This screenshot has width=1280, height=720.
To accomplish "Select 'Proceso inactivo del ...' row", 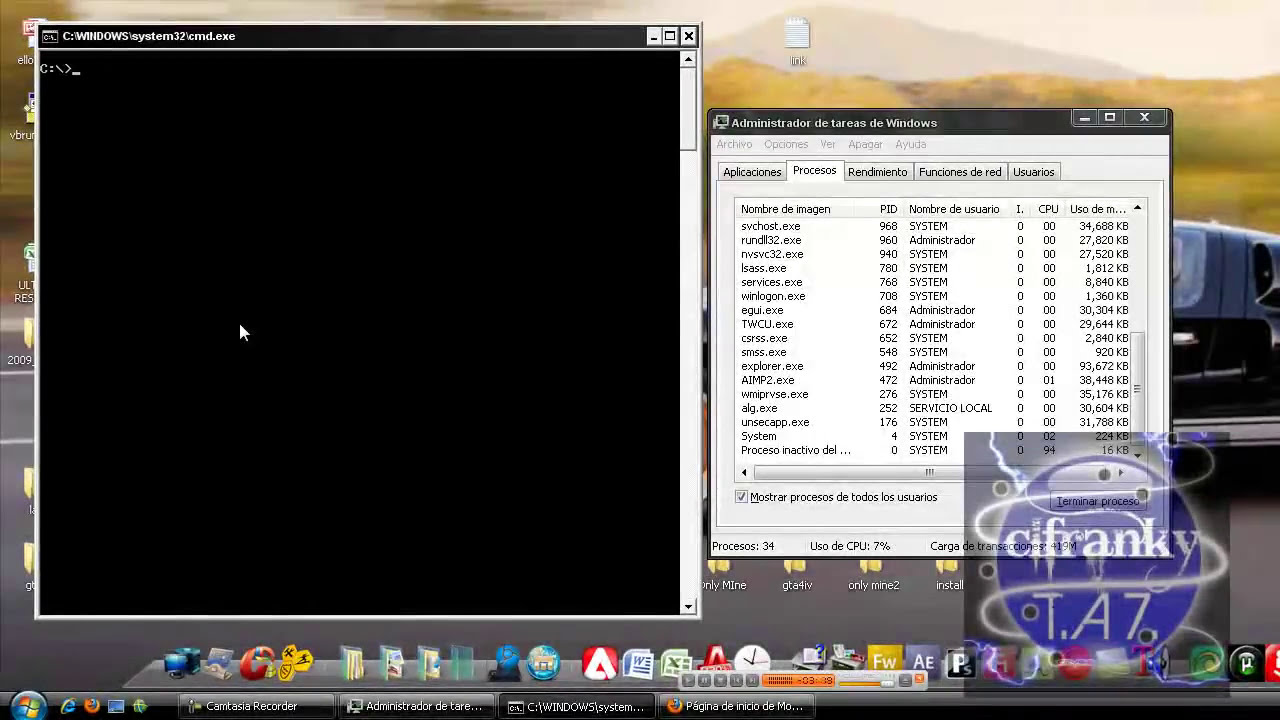I will (934, 450).
